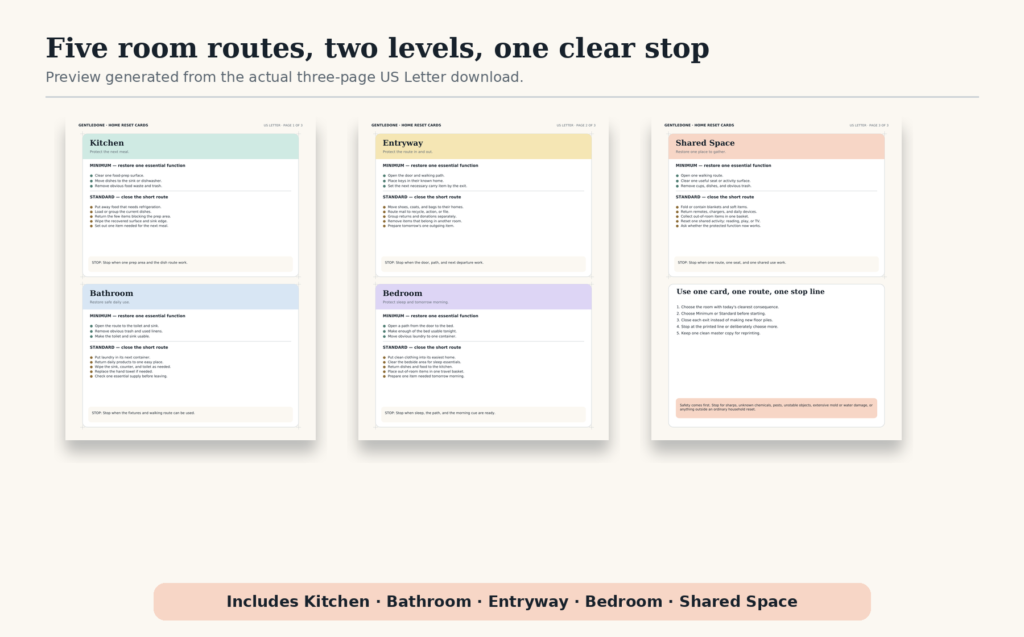Click the Bedroom card STOP line
The height and width of the screenshot is (637, 1024).
click(440, 413)
